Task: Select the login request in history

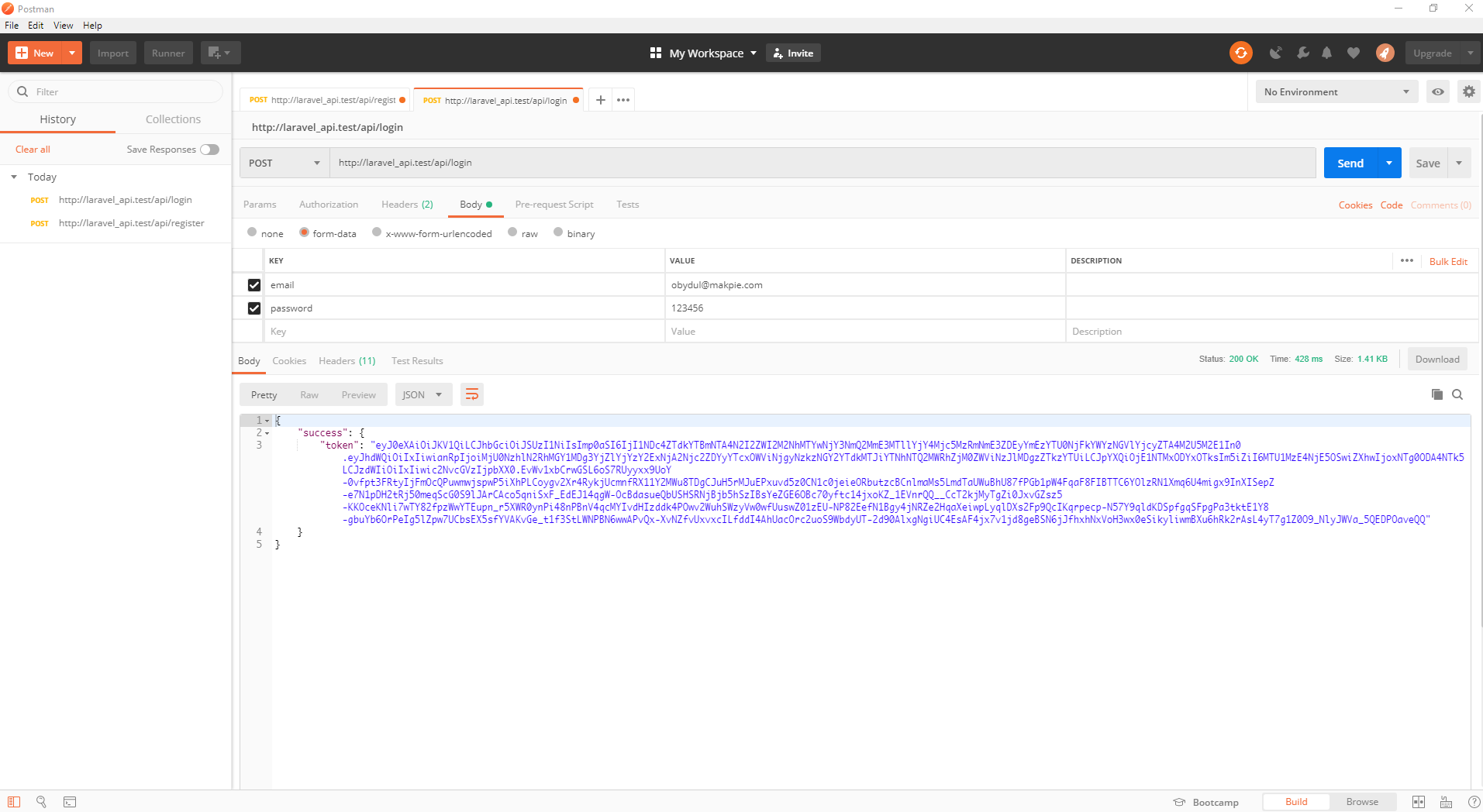Action: 124,200
